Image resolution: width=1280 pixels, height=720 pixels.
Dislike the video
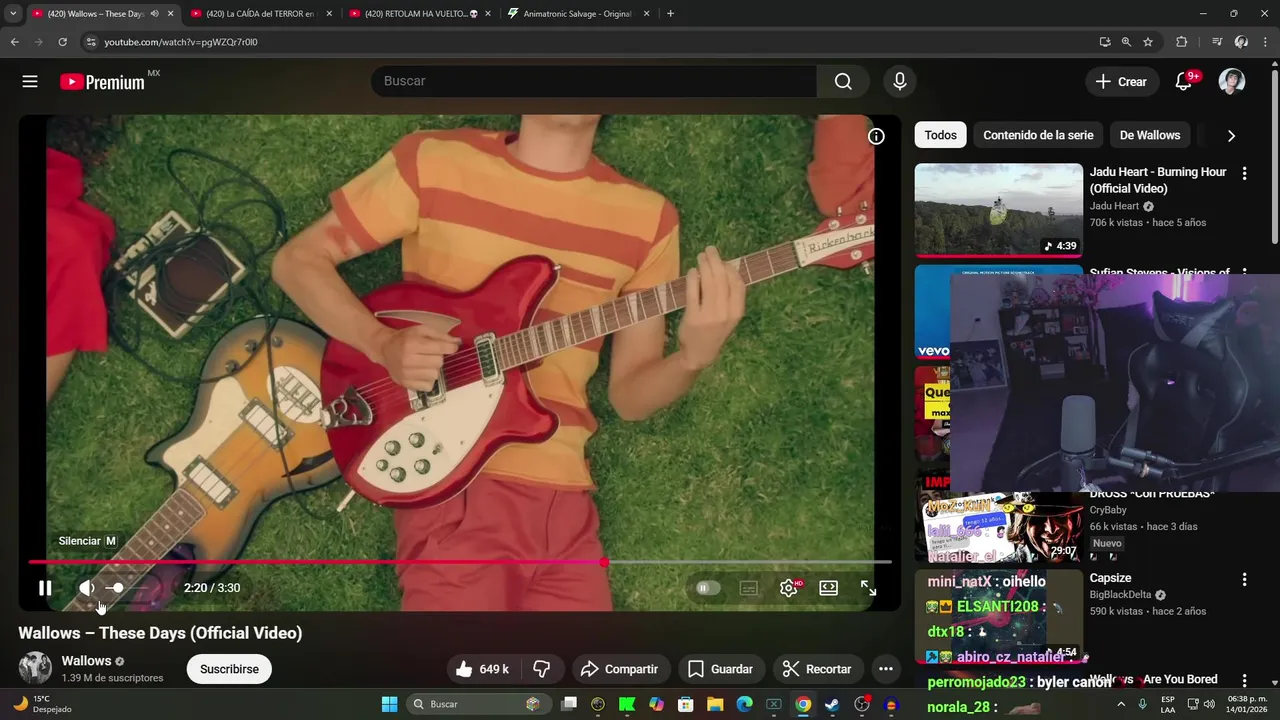(542, 669)
